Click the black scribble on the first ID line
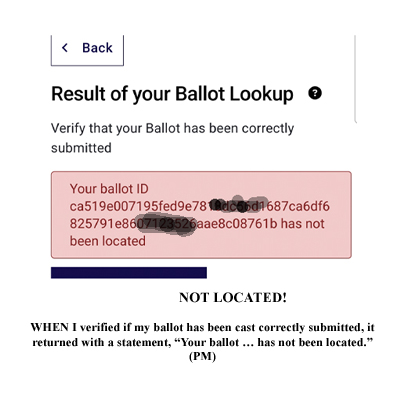The height and width of the screenshot is (400, 400). (x=239, y=203)
